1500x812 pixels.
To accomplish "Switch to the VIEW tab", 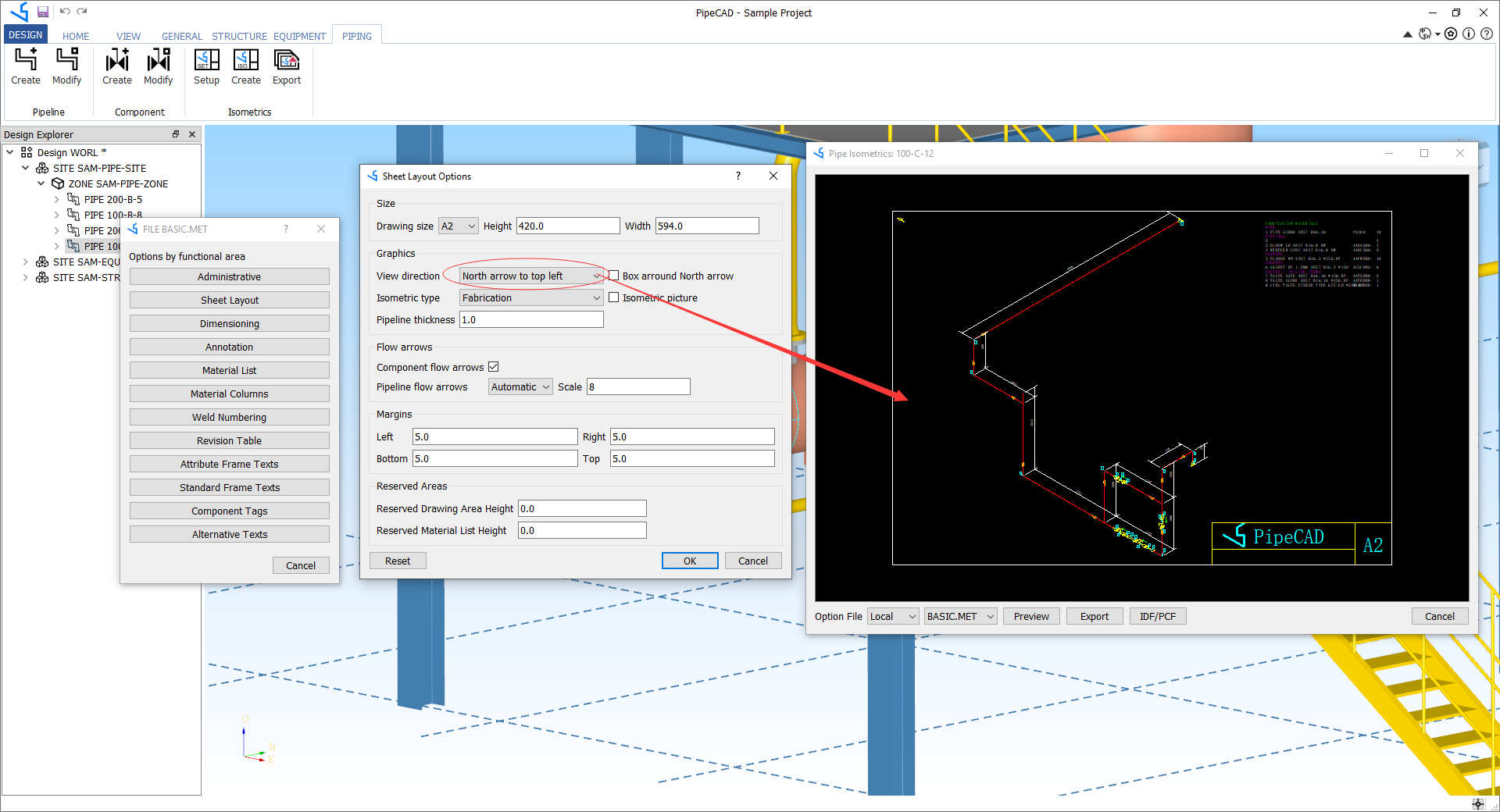I will (129, 36).
